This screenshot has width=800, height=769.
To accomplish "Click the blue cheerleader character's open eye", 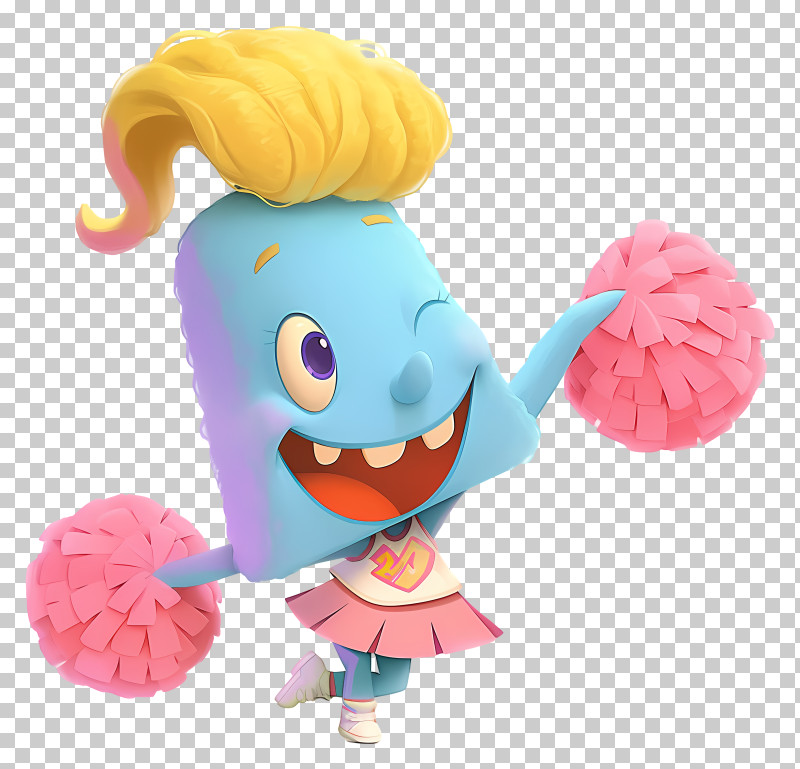I will (306, 363).
